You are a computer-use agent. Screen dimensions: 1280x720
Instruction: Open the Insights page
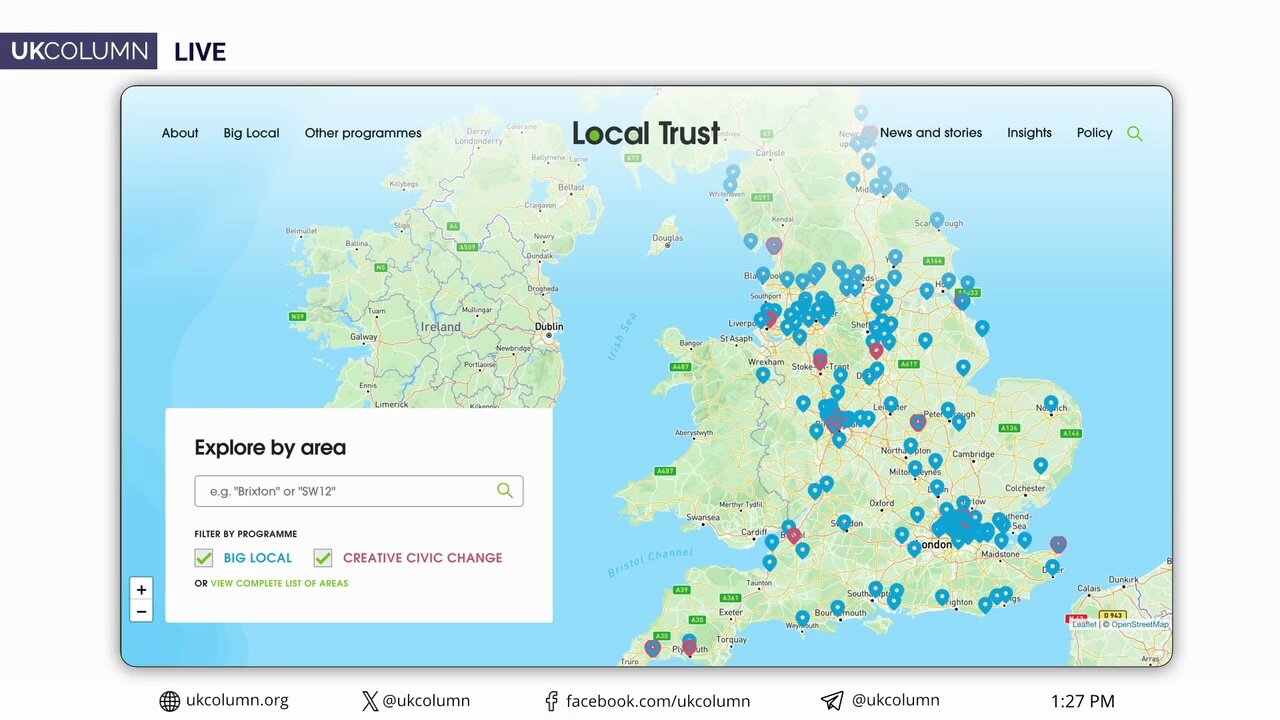pos(1029,133)
